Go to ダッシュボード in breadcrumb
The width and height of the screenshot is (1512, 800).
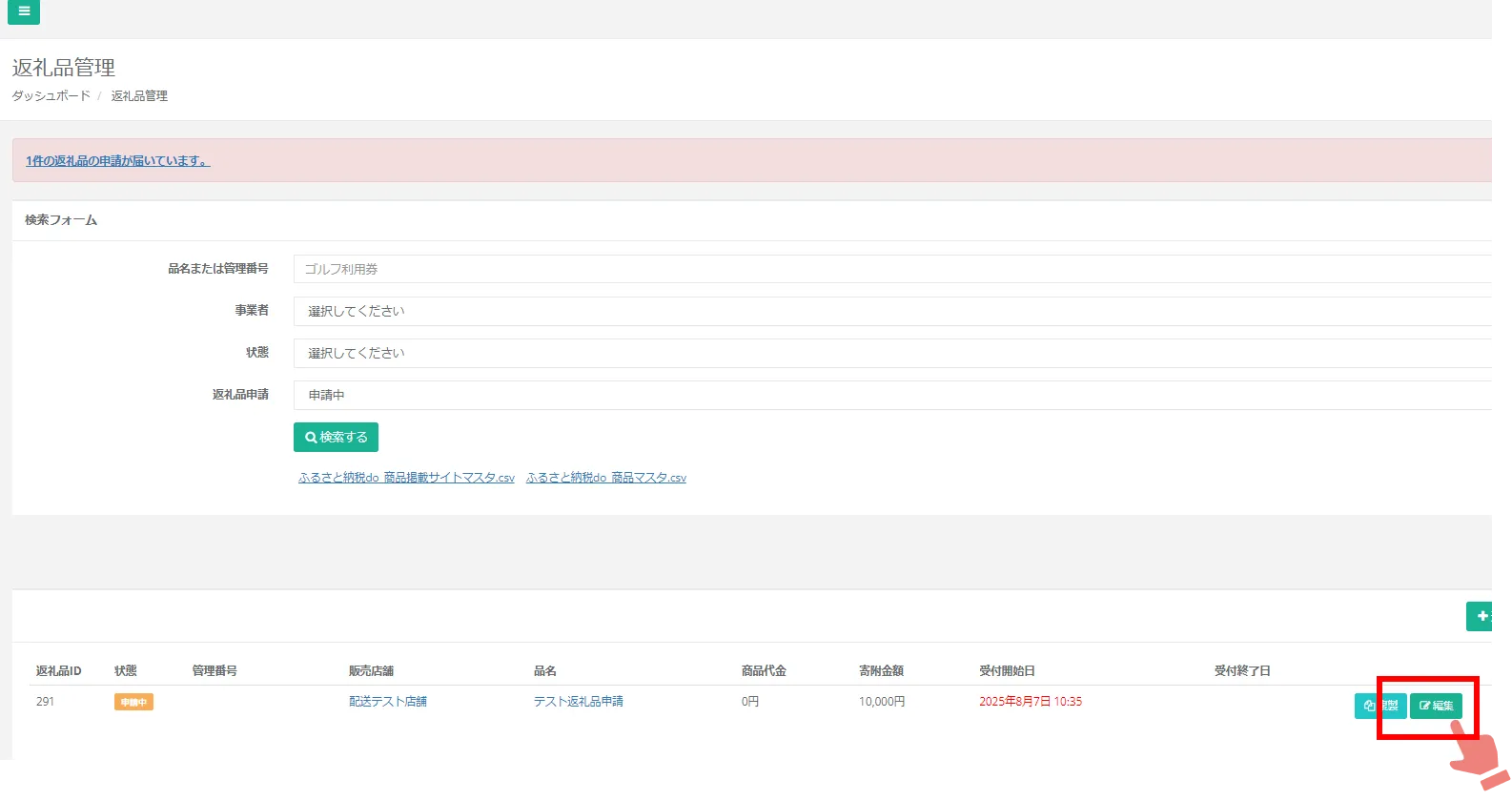pos(51,95)
